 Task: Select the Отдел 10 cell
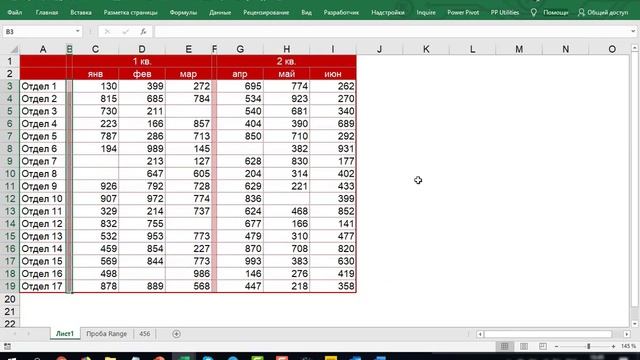[43, 199]
